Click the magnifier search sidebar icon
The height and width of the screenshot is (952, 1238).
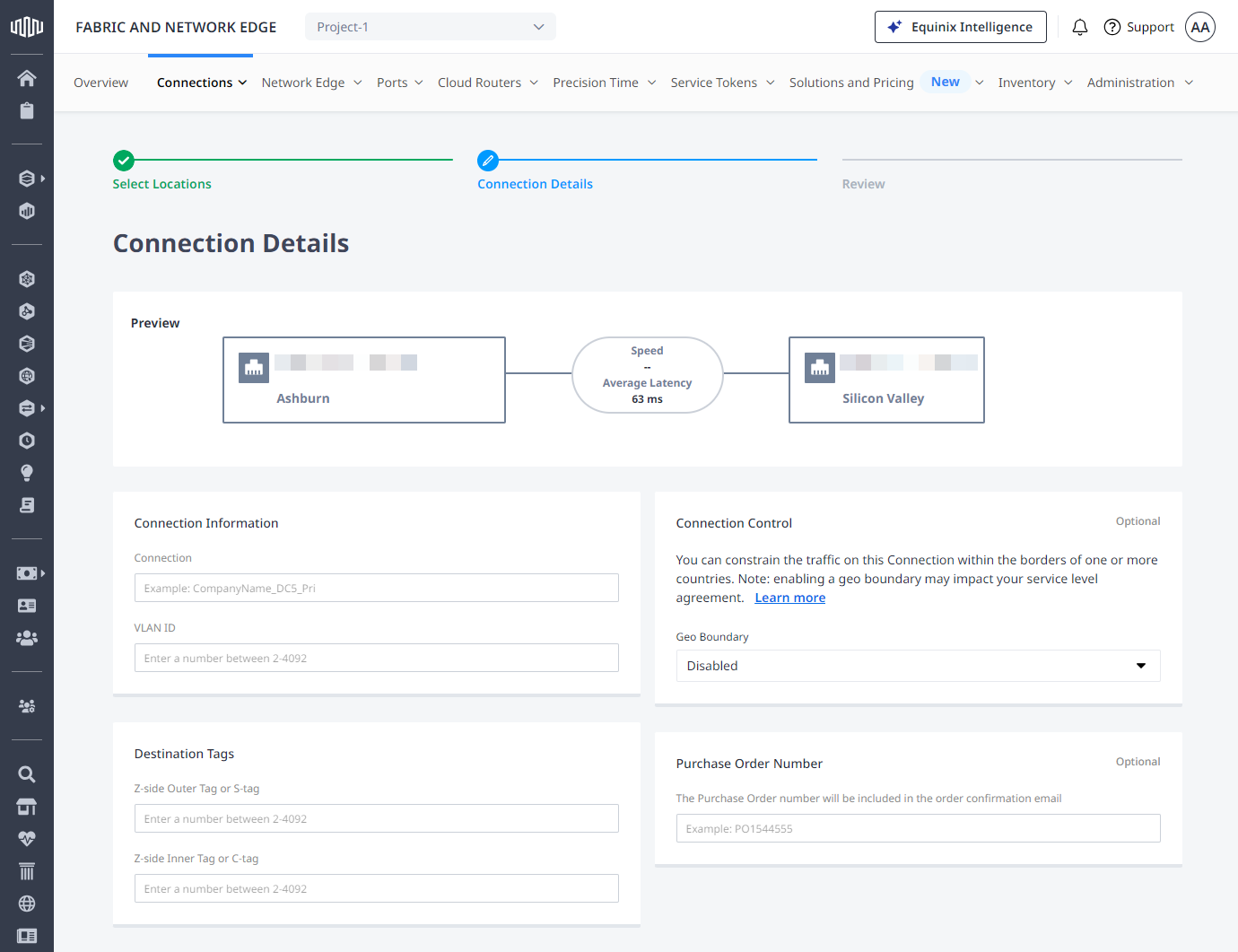(27, 774)
